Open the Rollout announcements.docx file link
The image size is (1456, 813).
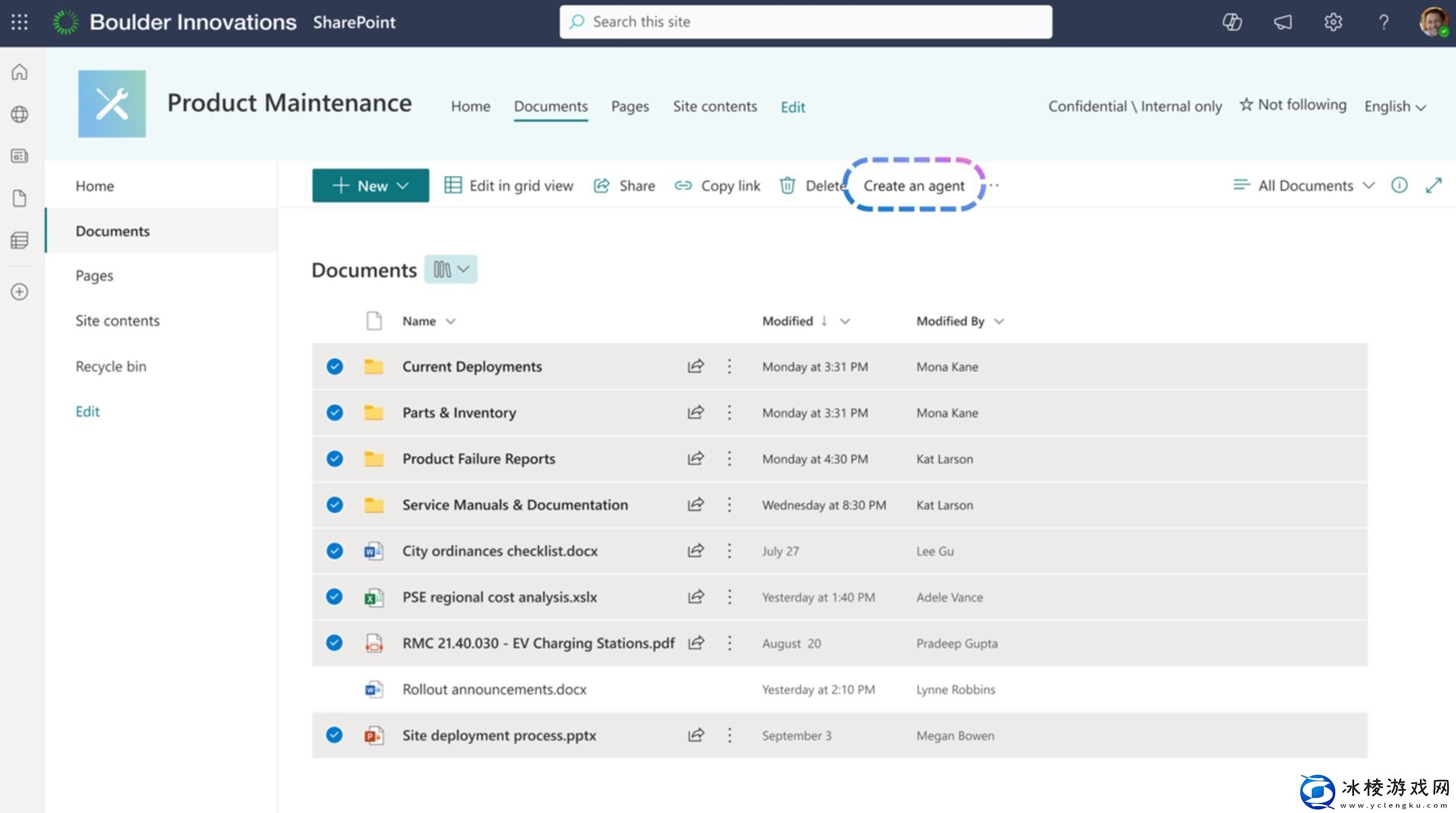click(x=494, y=689)
